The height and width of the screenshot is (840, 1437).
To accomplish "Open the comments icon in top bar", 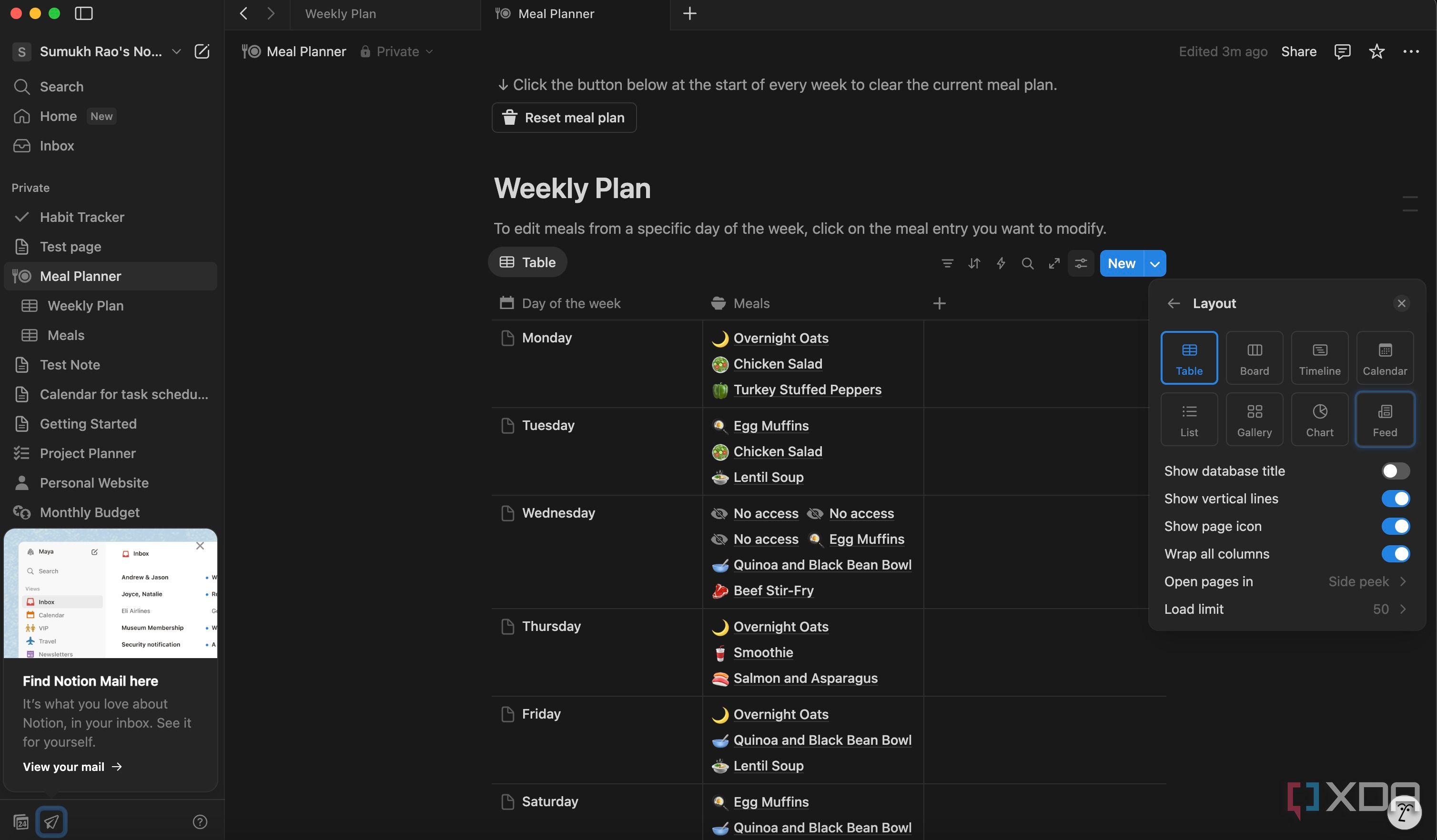I will [1342, 51].
